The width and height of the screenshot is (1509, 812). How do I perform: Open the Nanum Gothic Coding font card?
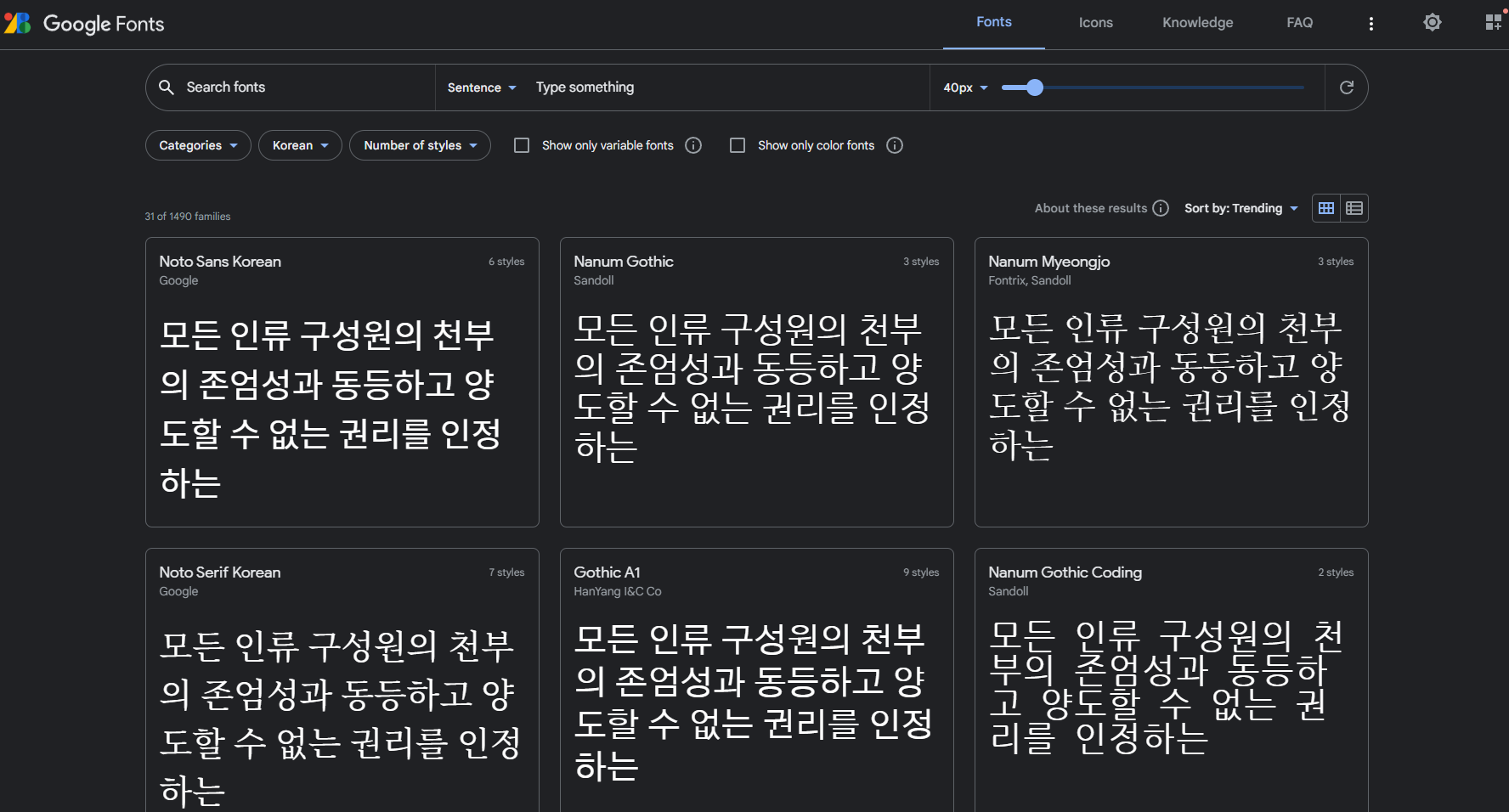tap(1172, 680)
